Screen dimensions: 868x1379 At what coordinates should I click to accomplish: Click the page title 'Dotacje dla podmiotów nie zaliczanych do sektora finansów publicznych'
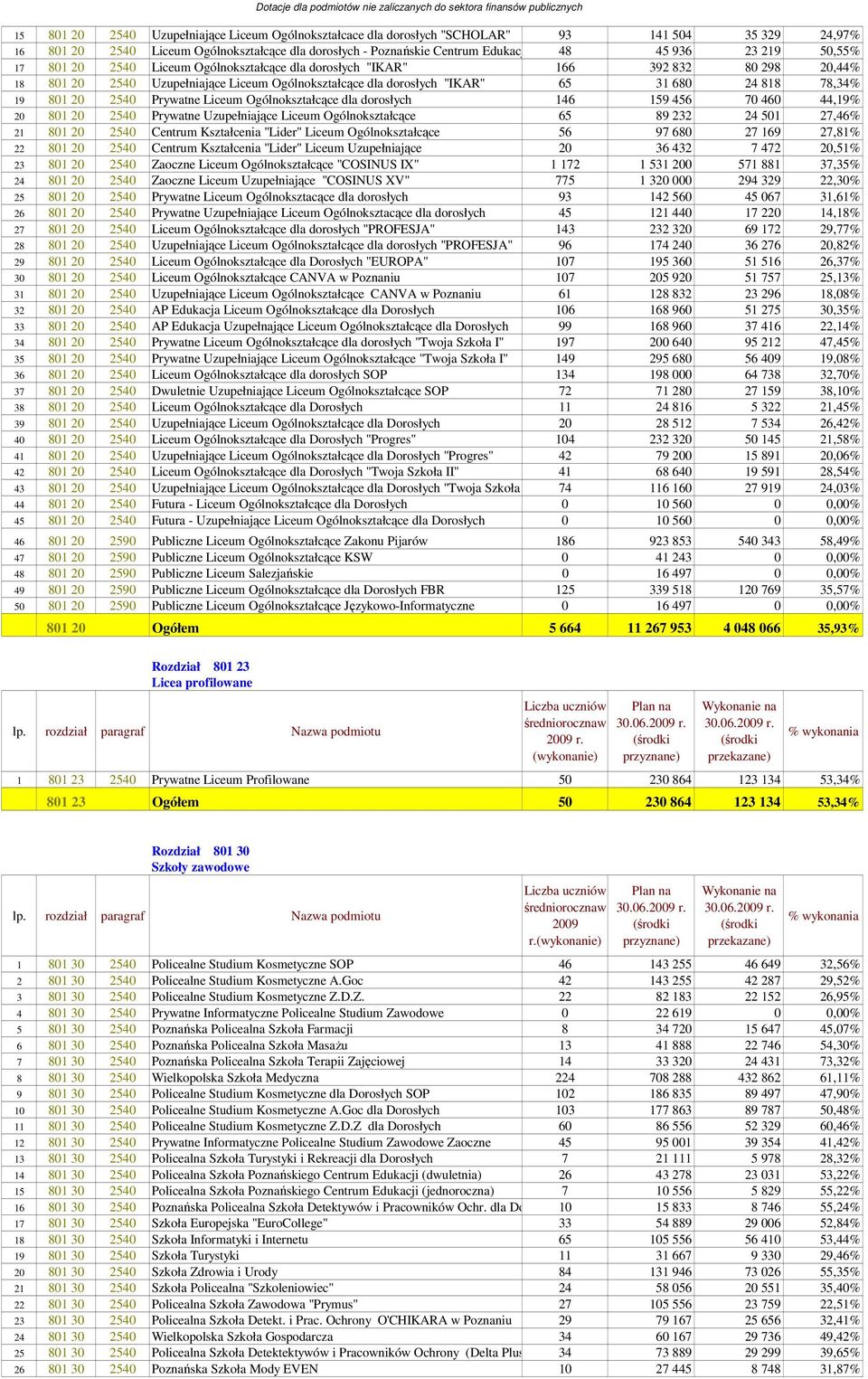(x=419, y=7)
